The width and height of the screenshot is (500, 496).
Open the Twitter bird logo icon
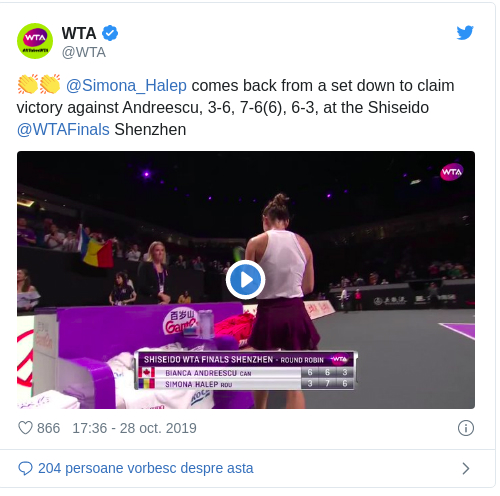[465, 33]
